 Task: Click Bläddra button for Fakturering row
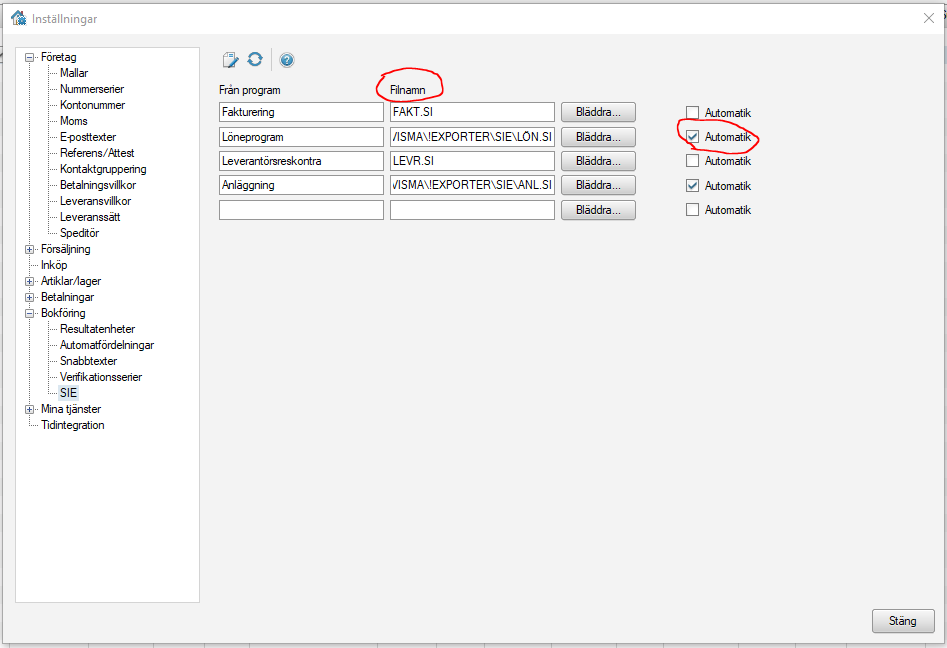pyautogui.click(x=598, y=112)
